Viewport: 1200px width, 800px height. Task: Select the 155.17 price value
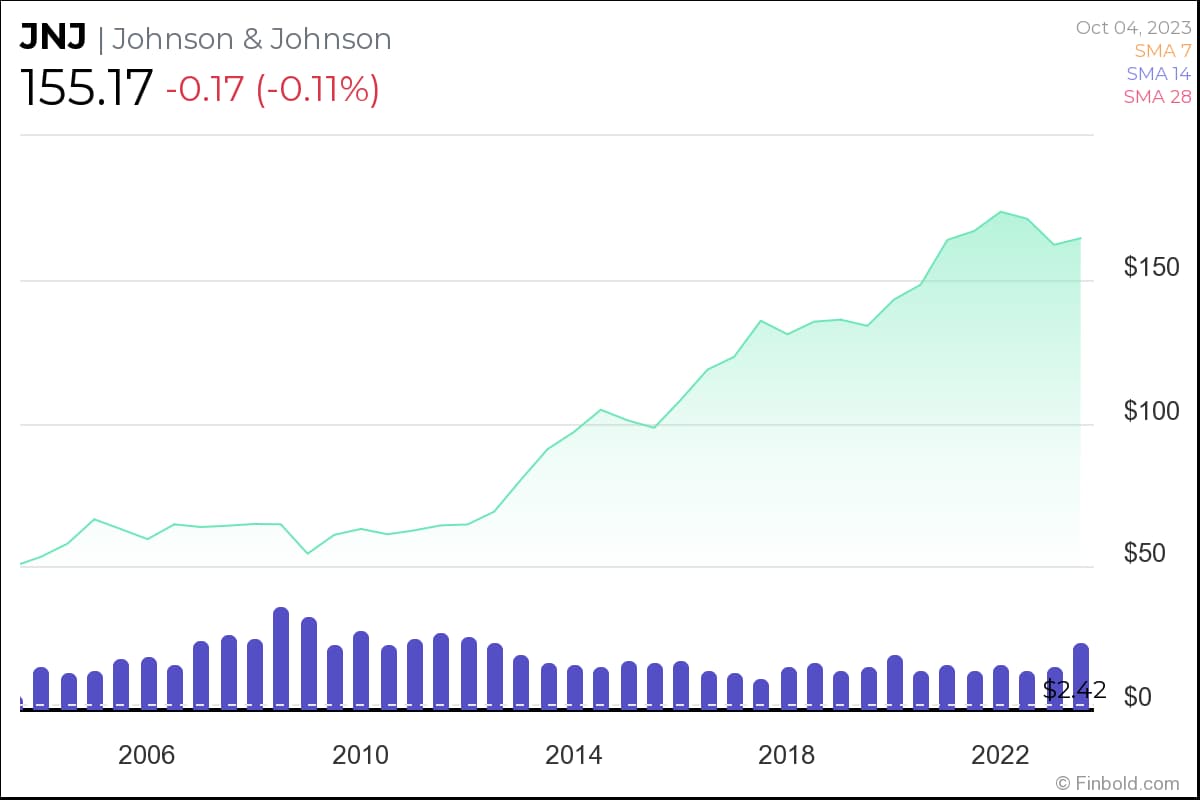pos(87,88)
